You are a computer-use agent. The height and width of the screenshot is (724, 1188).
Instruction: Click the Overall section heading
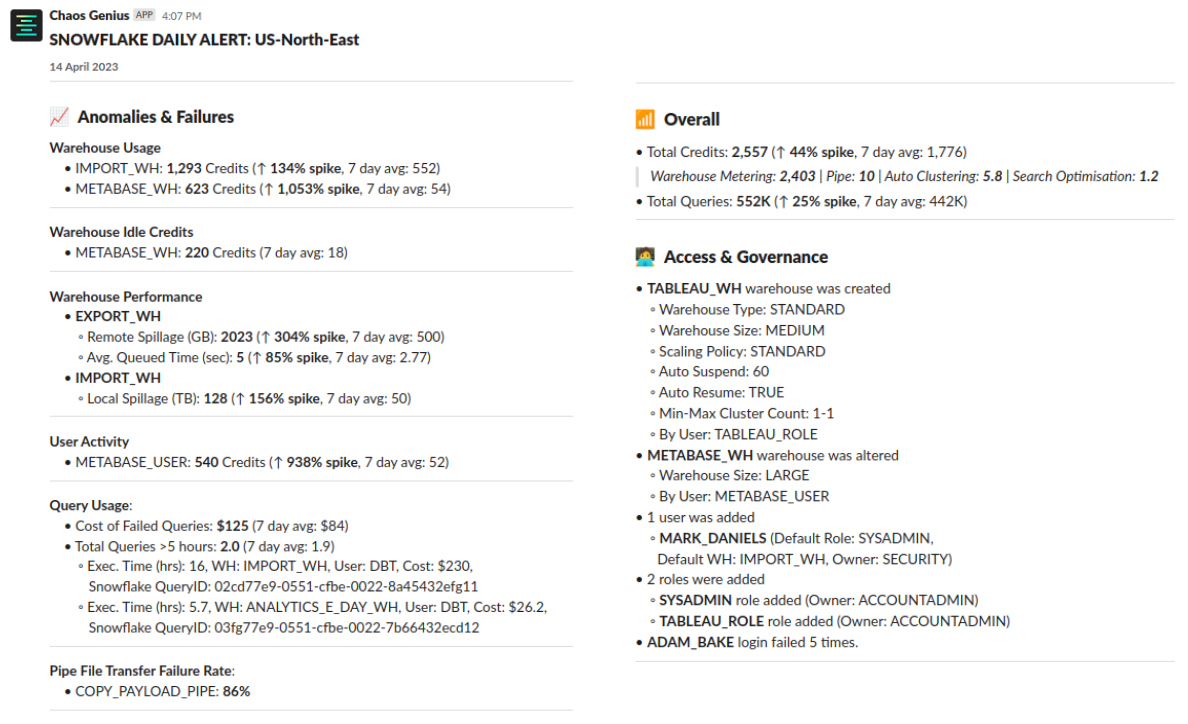pos(691,120)
